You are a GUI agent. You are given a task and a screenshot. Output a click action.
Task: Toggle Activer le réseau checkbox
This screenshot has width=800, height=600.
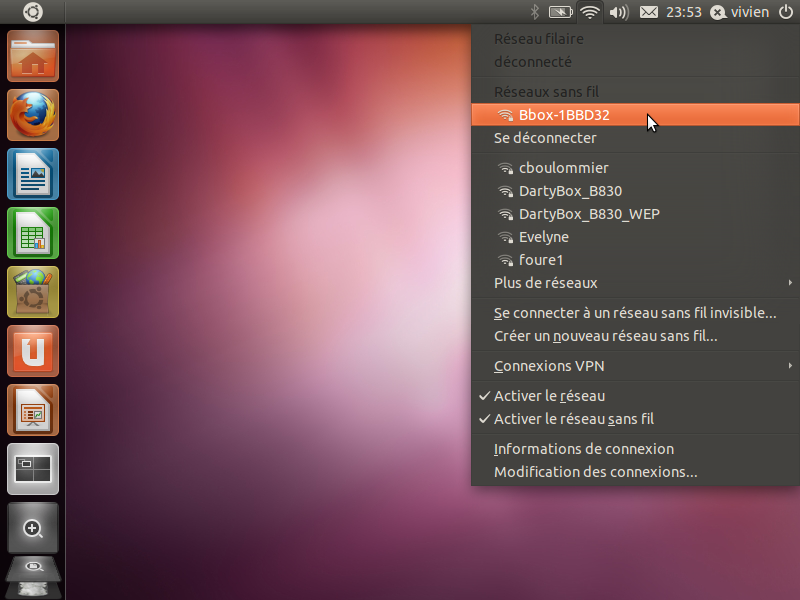pos(635,396)
